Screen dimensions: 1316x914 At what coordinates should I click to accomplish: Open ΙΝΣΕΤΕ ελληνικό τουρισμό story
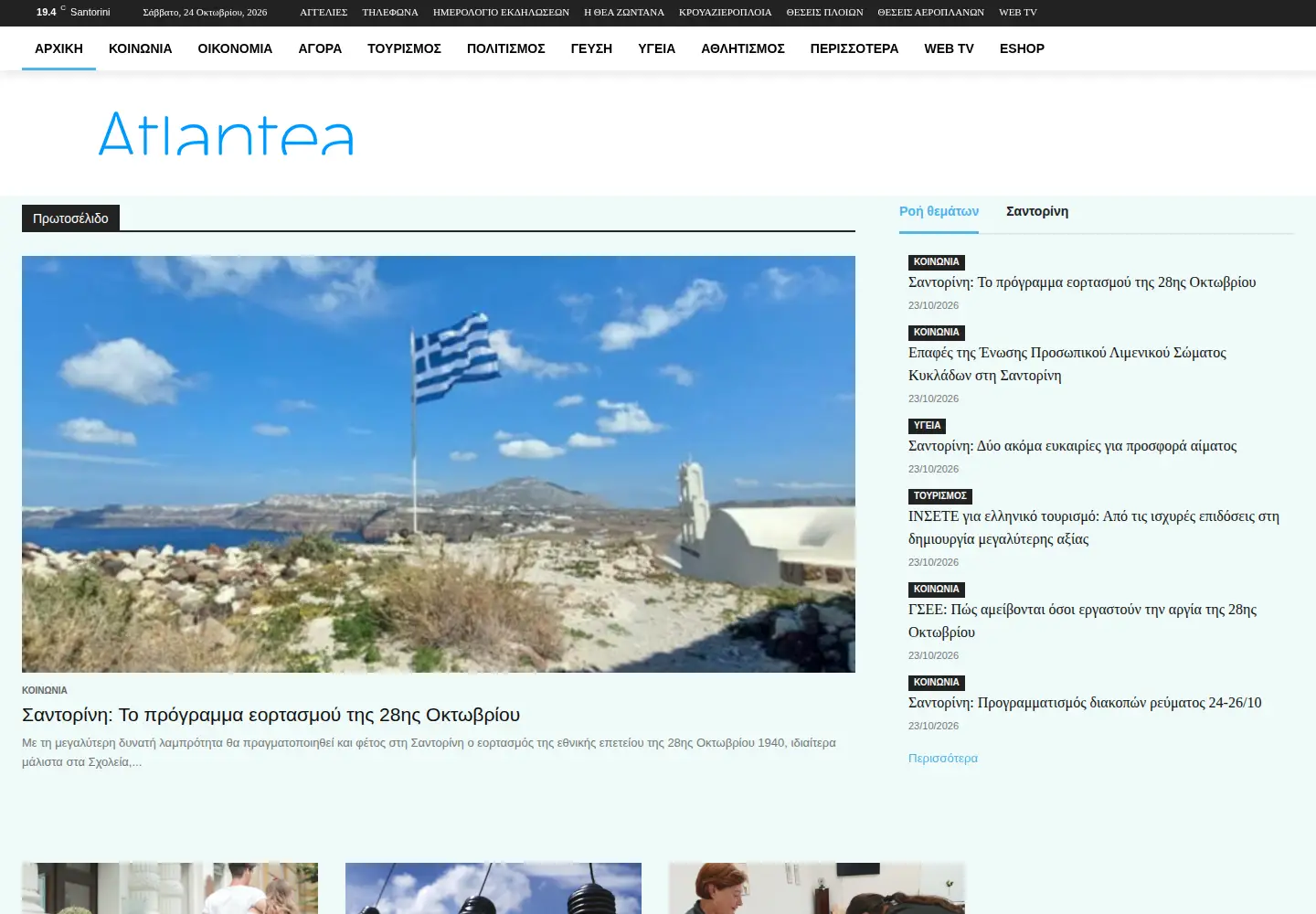coord(1094,527)
